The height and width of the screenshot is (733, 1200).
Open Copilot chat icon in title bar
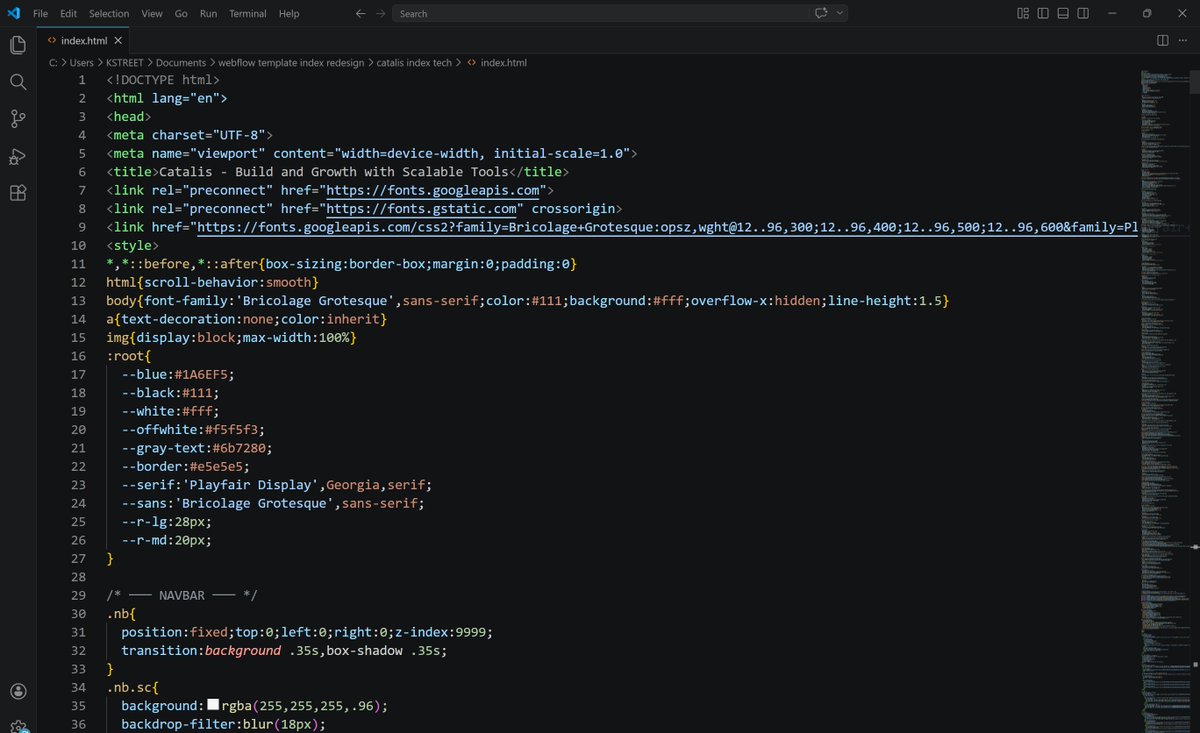pyautogui.click(x=822, y=13)
